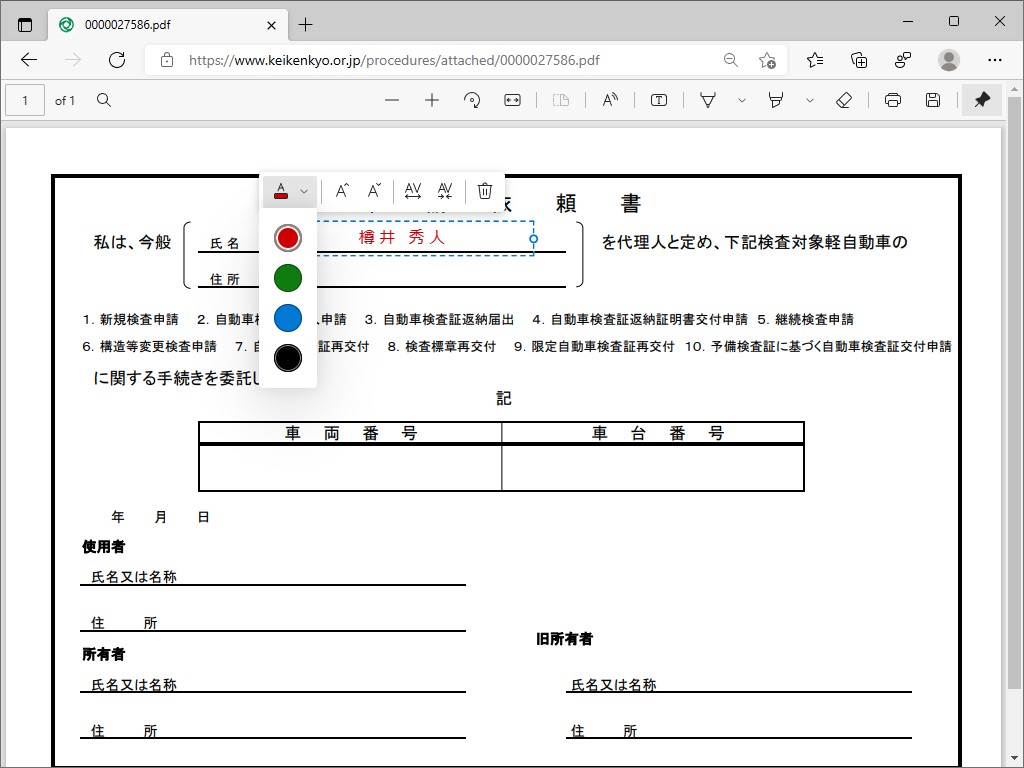This screenshot has width=1024, height=768.
Task: Print the PDF document
Action: click(x=893, y=100)
